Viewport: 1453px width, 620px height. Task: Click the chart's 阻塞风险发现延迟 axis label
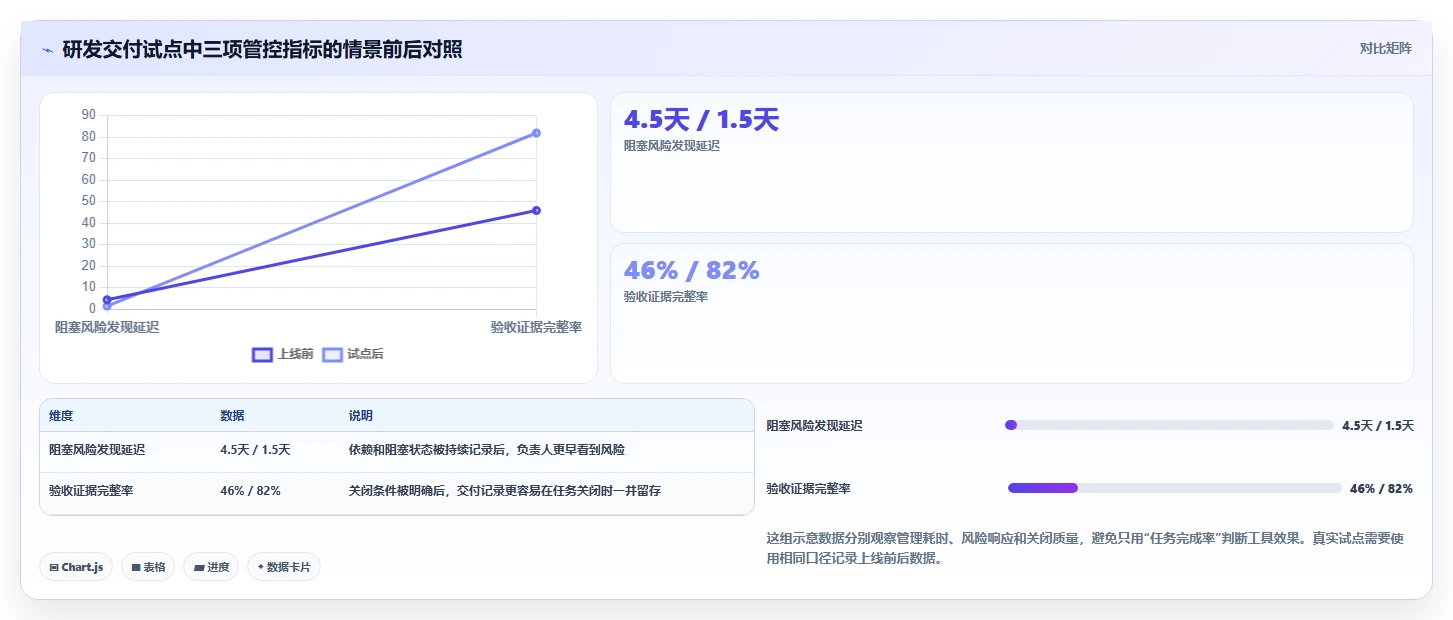coord(107,327)
